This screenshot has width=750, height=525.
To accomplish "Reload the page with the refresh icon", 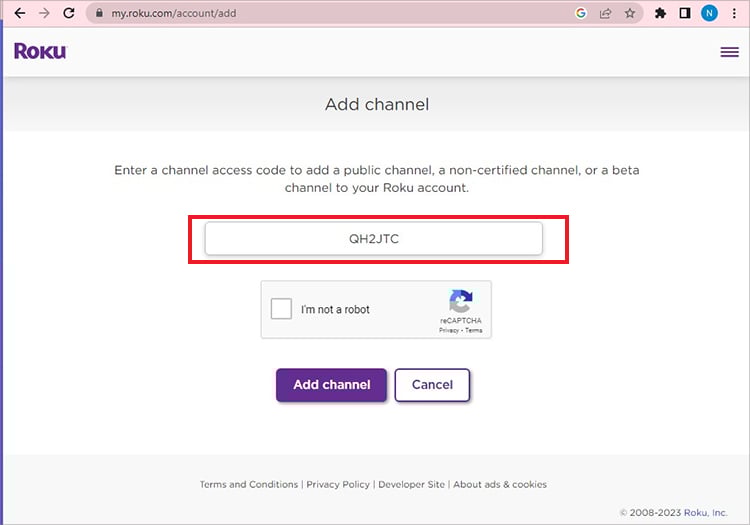I will pyautogui.click(x=69, y=13).
